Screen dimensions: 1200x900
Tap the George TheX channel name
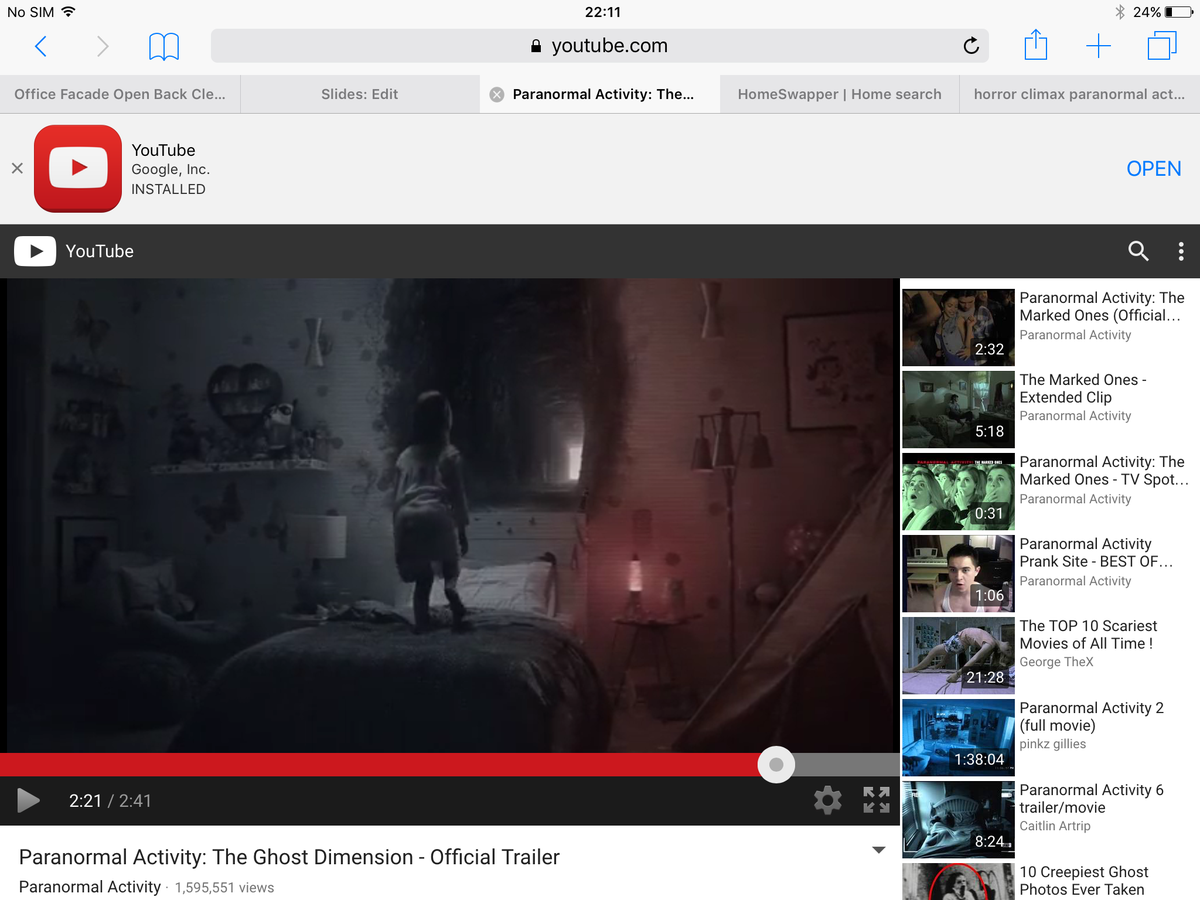1056,662
